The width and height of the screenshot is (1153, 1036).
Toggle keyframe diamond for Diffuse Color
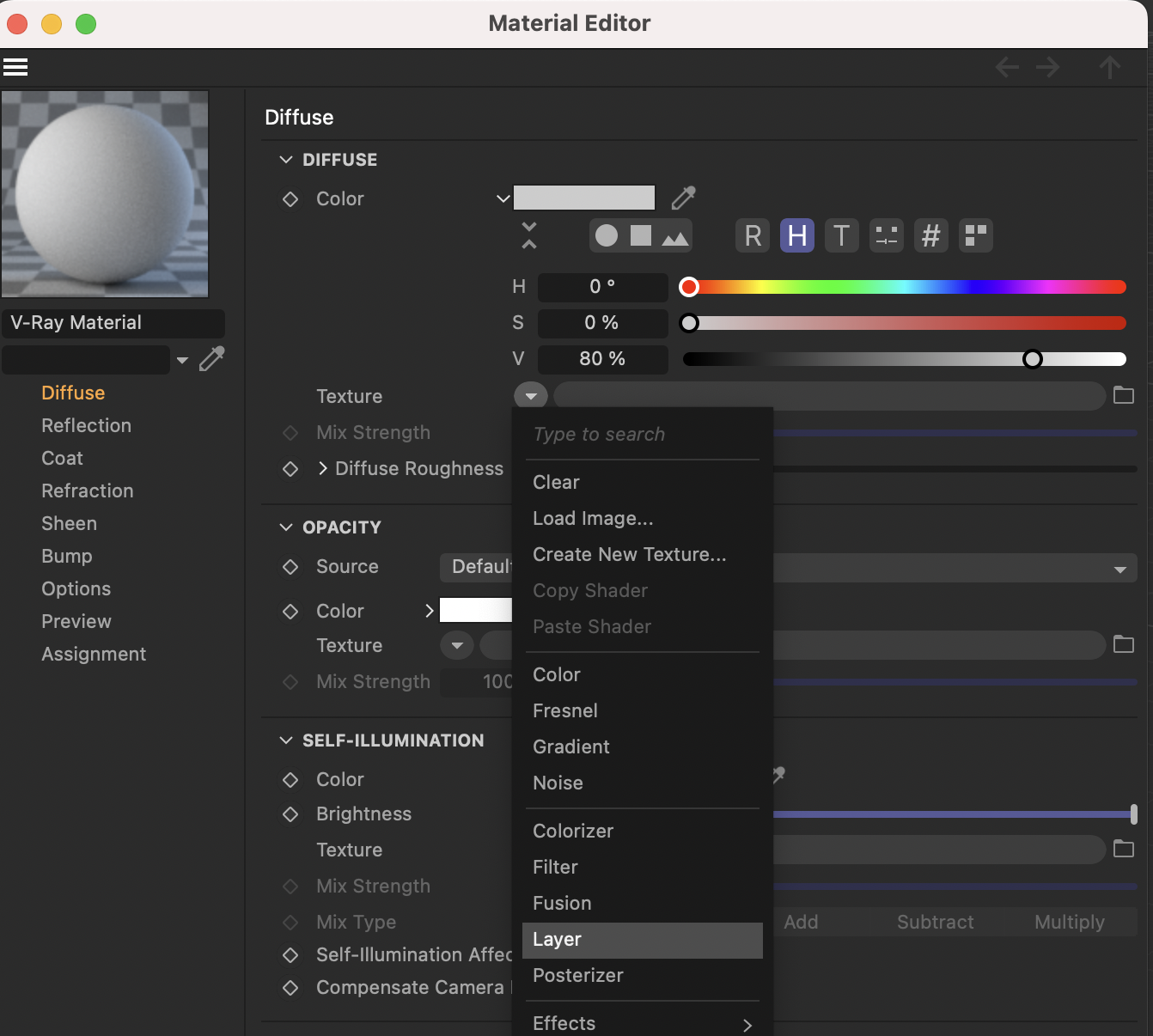click(x=290, y=199)
